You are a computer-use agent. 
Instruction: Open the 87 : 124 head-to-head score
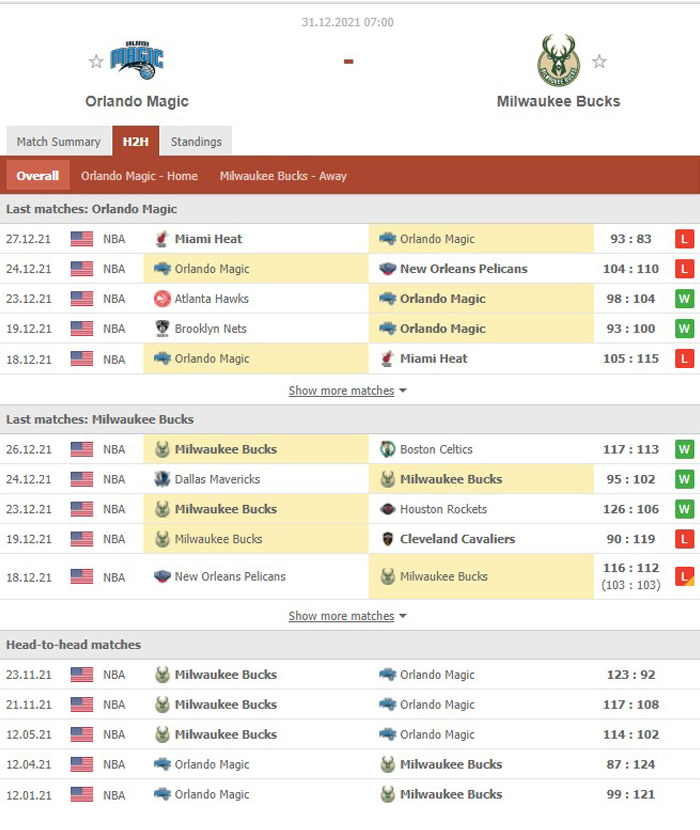tap(631, 764)
